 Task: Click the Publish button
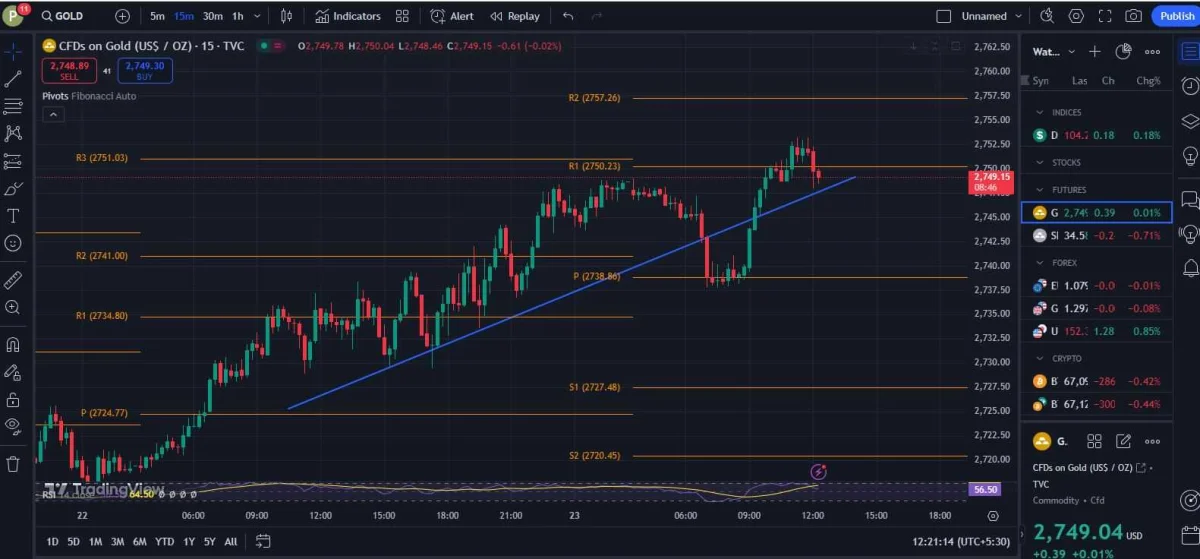1176,16
